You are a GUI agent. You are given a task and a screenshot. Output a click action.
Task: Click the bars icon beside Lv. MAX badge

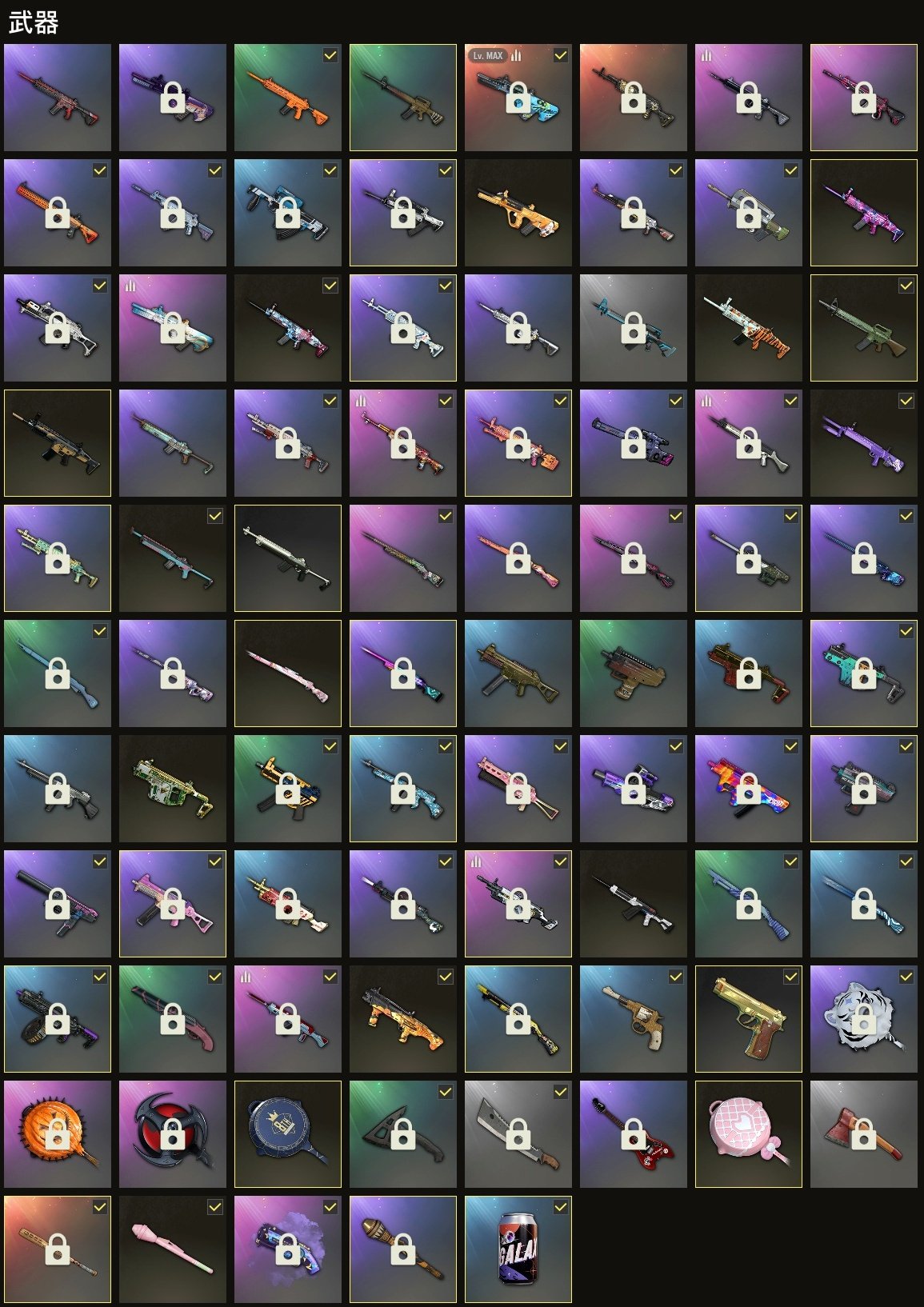pyautogui.click(x=516, y=55)
